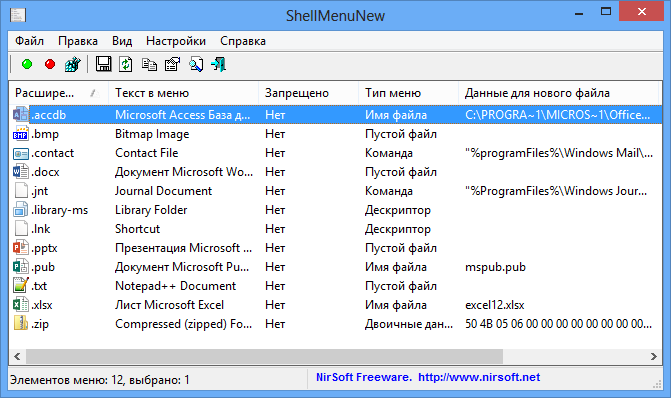Image resolution: width=671 pixels, height=398 pixels.
Task: Select the .jnt extension row
Action: click(336, 191)
